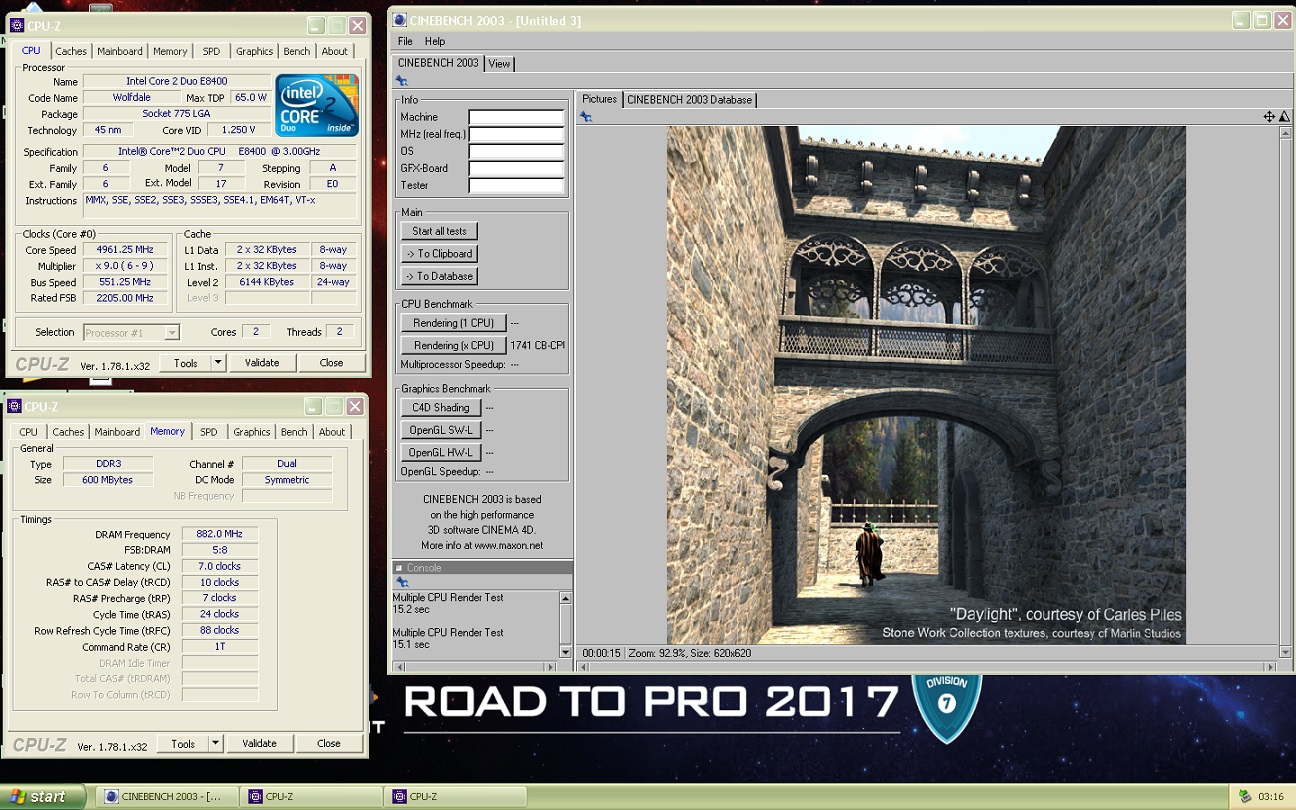The width and height of the screenshot is (1296, 810).
Task: Open About tab in CPU-Z processor window
Action: click(335, 52)
